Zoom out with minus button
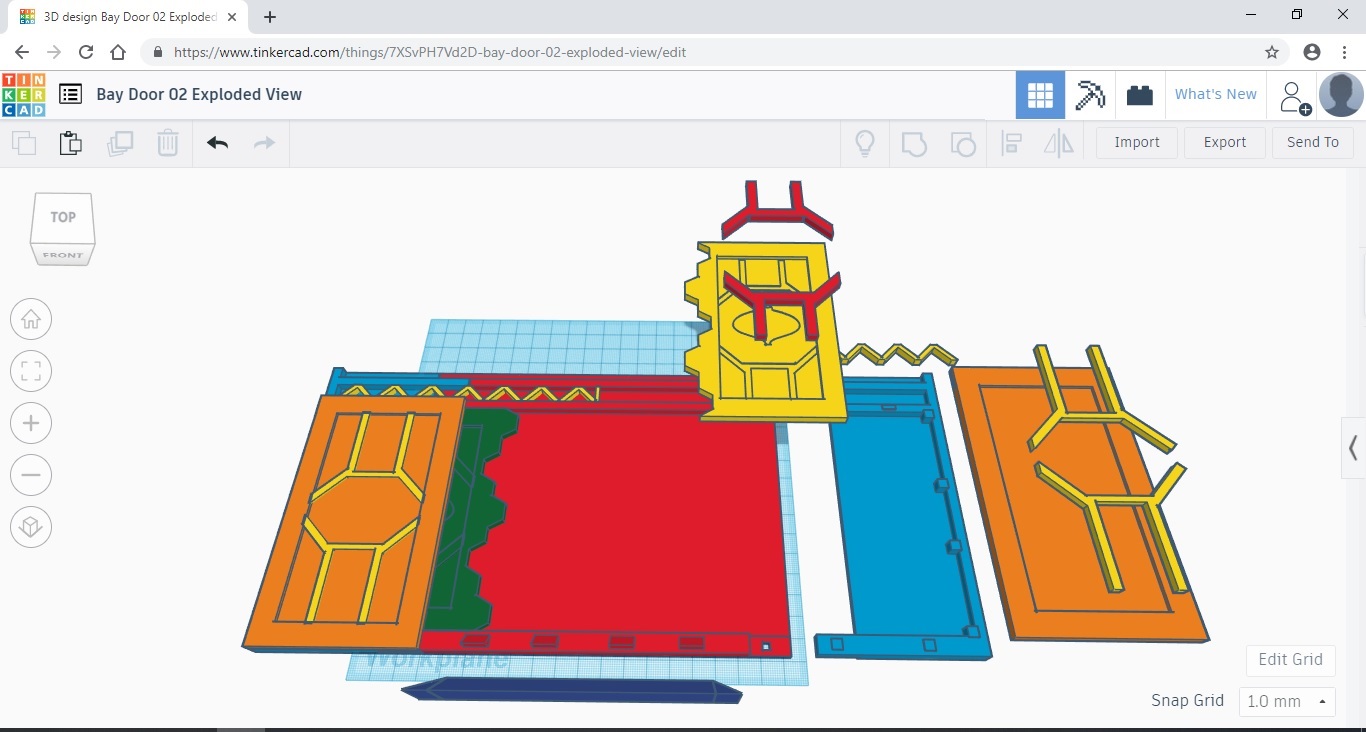1366x732 pixels. tap(31, 475)
